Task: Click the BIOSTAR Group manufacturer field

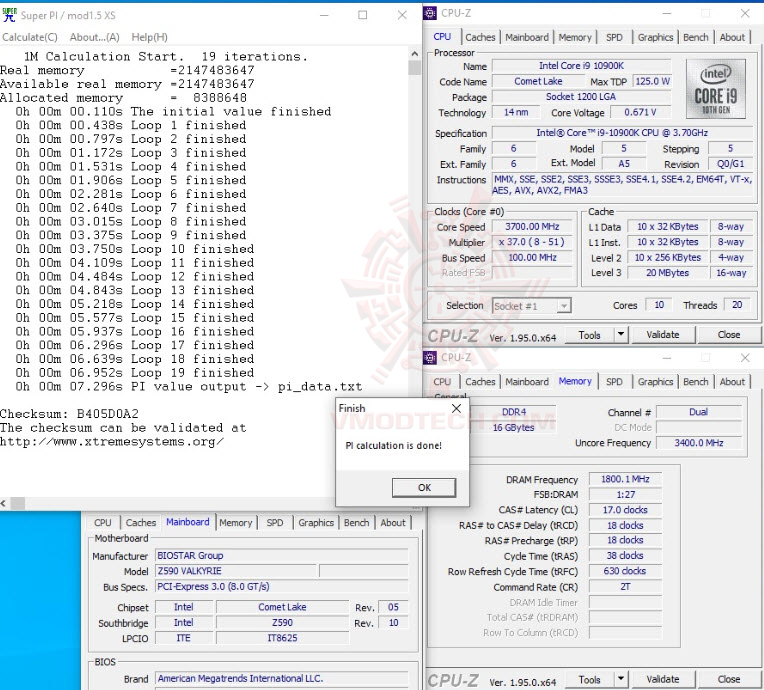Action: [x=282, y=556]
